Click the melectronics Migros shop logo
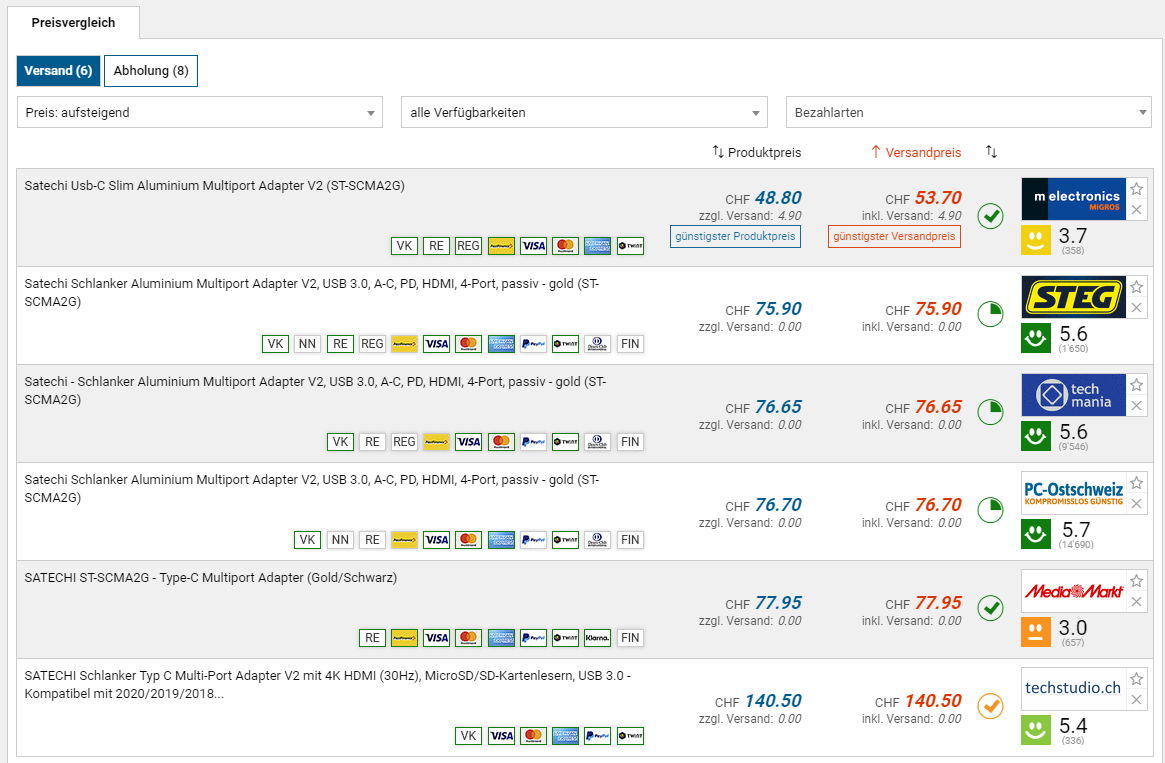The width and height of the screenshot is (1165, 763). (x=1073, y=199)
